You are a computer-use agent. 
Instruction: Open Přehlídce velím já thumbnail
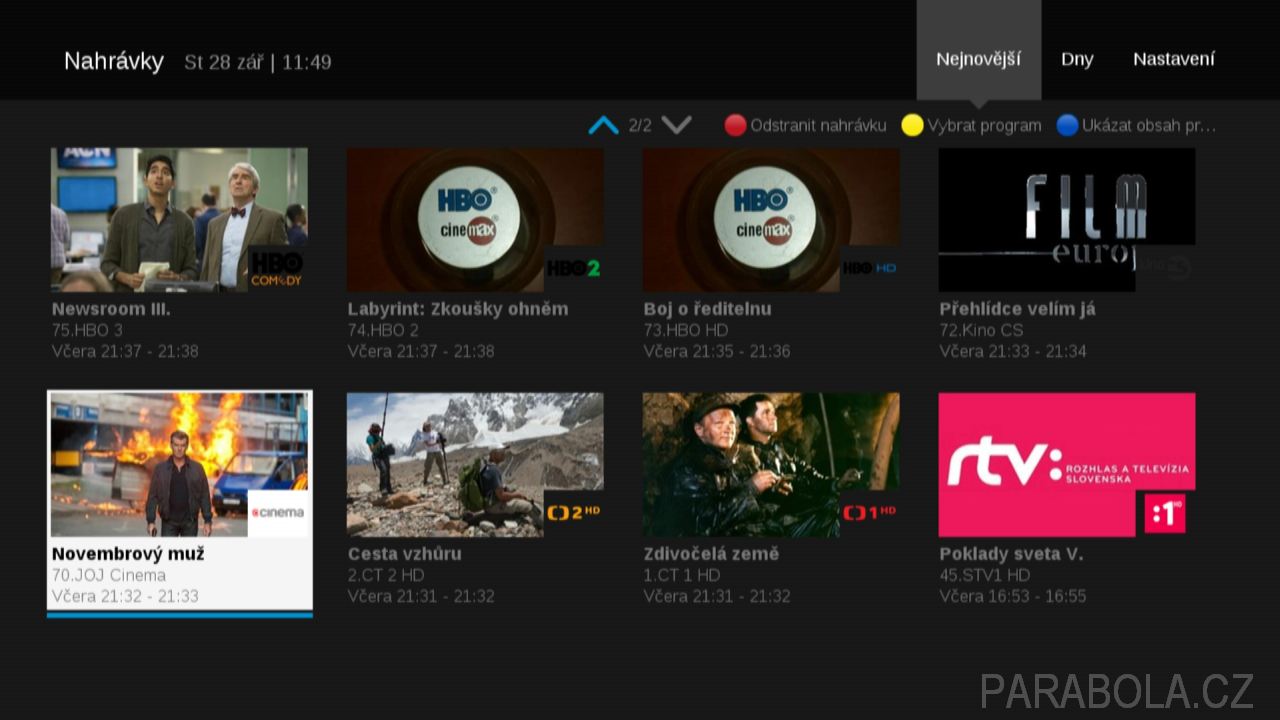(x=1067, y=220)
